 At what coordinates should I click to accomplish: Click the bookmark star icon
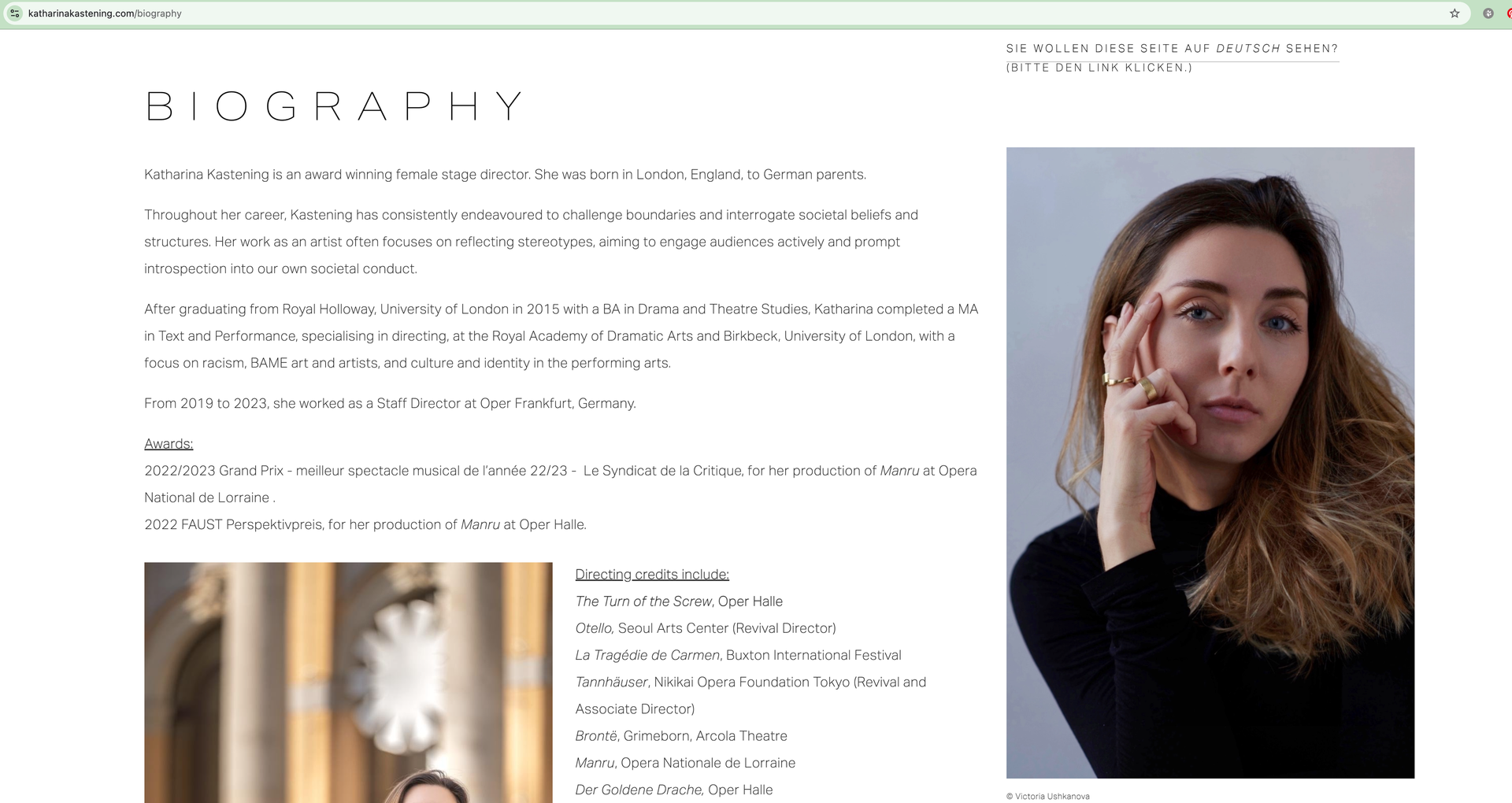(1455, 13)
